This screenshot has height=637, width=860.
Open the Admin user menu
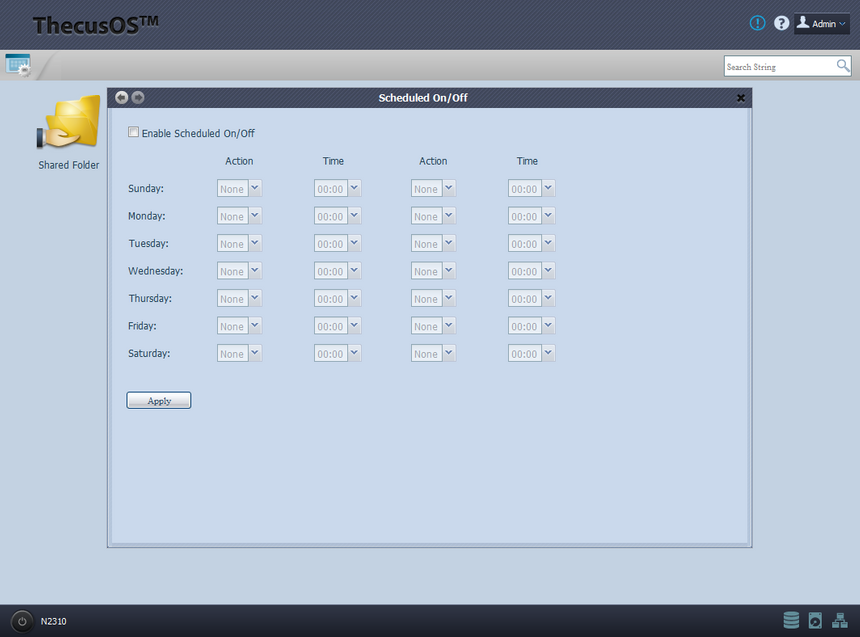(x=821, y=24)
